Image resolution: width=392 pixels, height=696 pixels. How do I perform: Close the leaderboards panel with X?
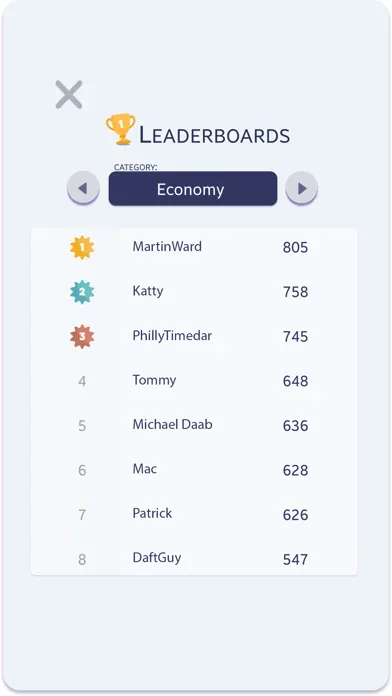click(69, 95)
